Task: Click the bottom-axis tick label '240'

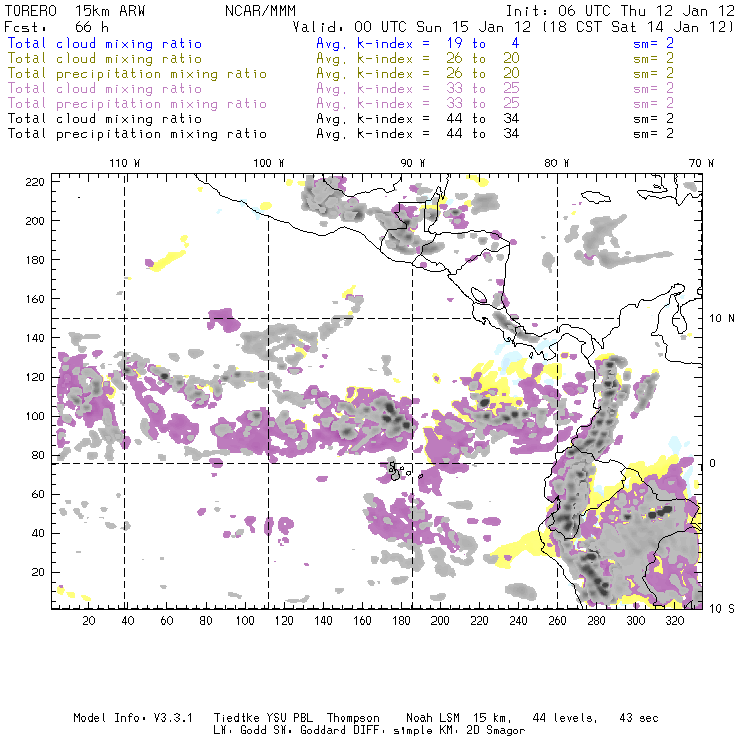Action: click(518, 621)
